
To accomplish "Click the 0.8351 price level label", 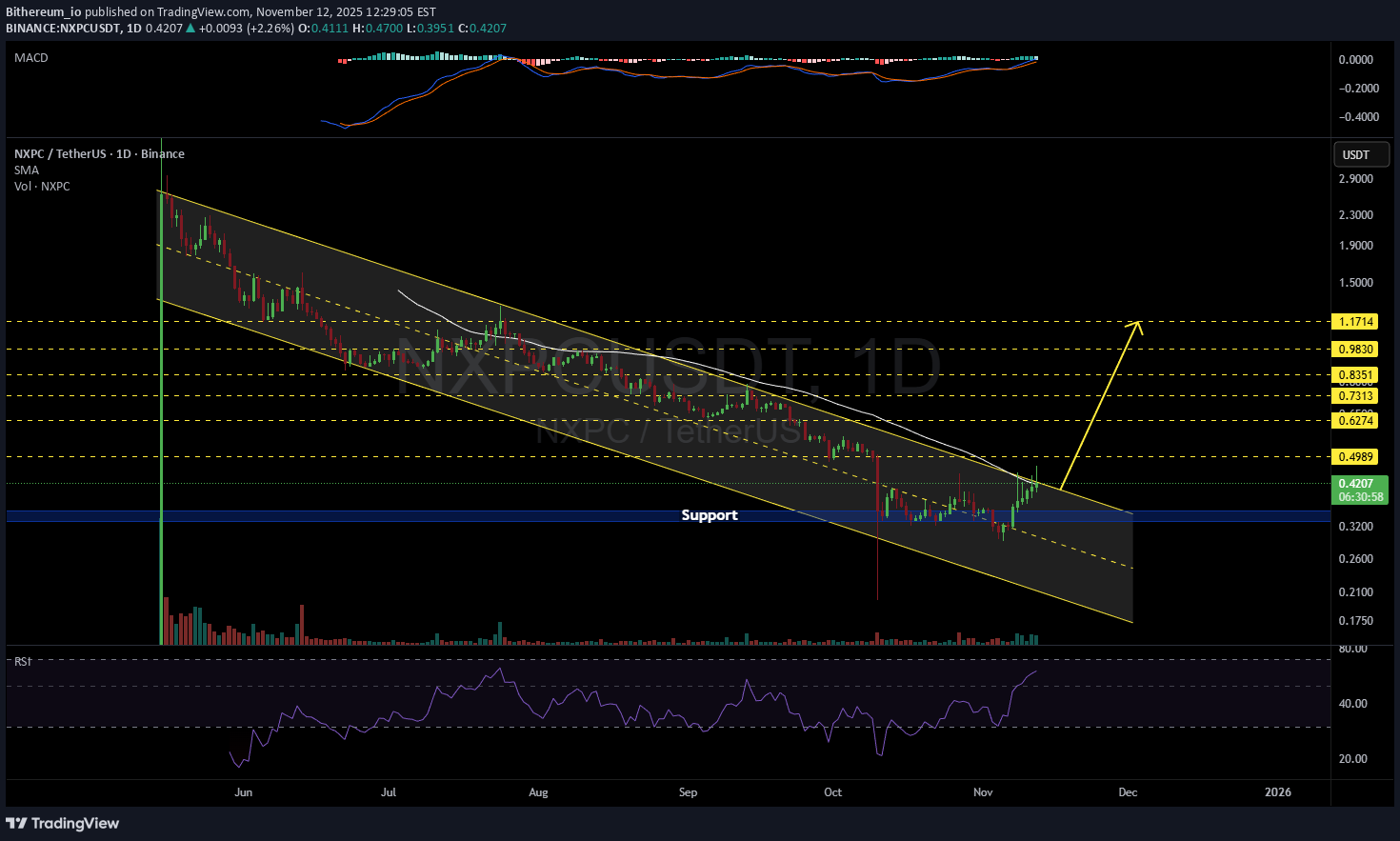I will point(1355,375).
